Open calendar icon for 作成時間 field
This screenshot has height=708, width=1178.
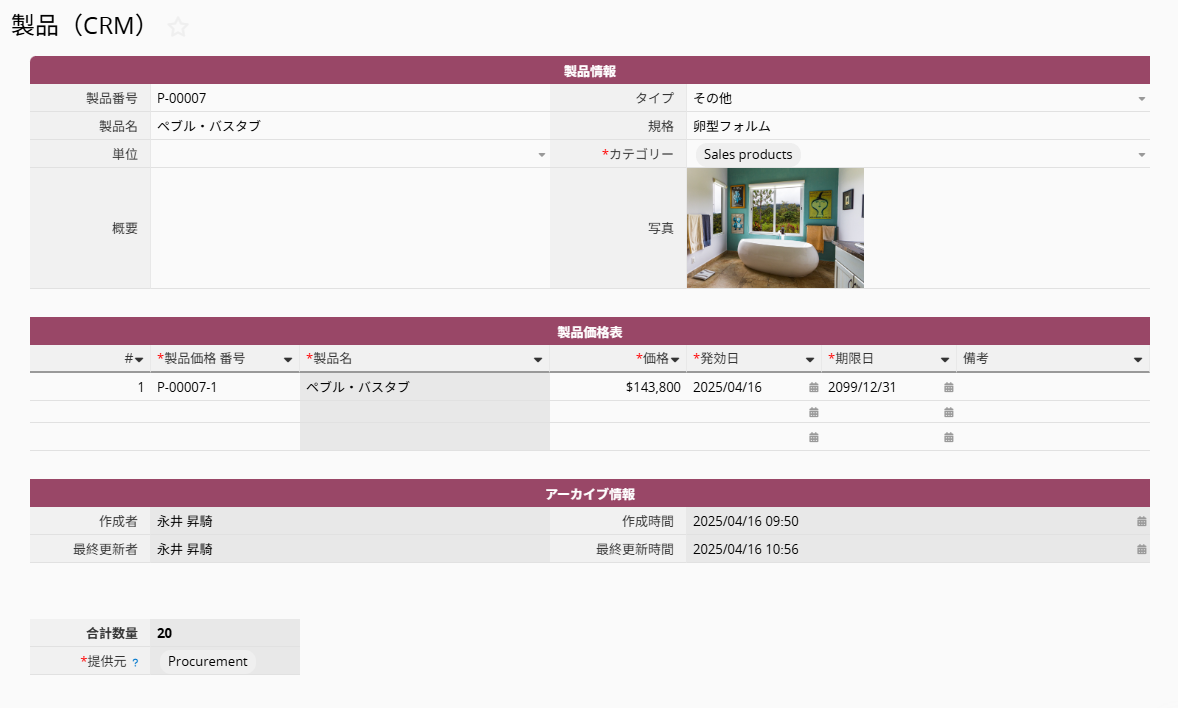[1141, 521]
